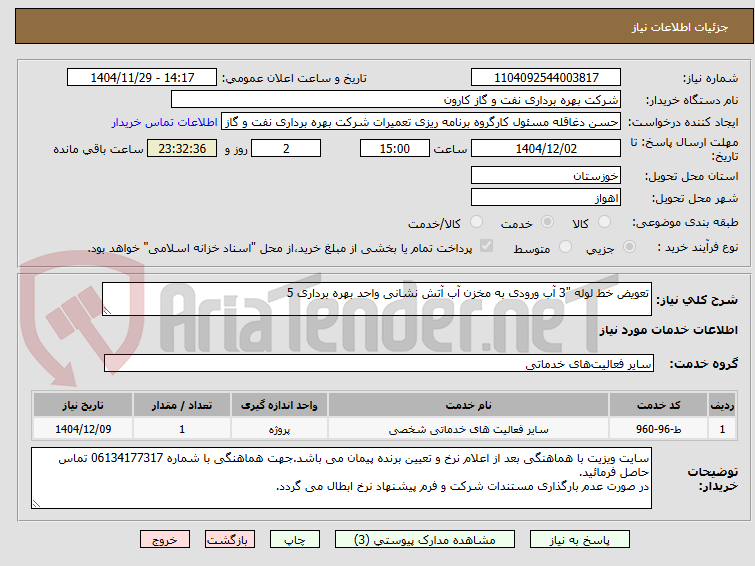Click the بازگشت back button
The height and width of the screenshot is (566, 755).
click(230, 540)
